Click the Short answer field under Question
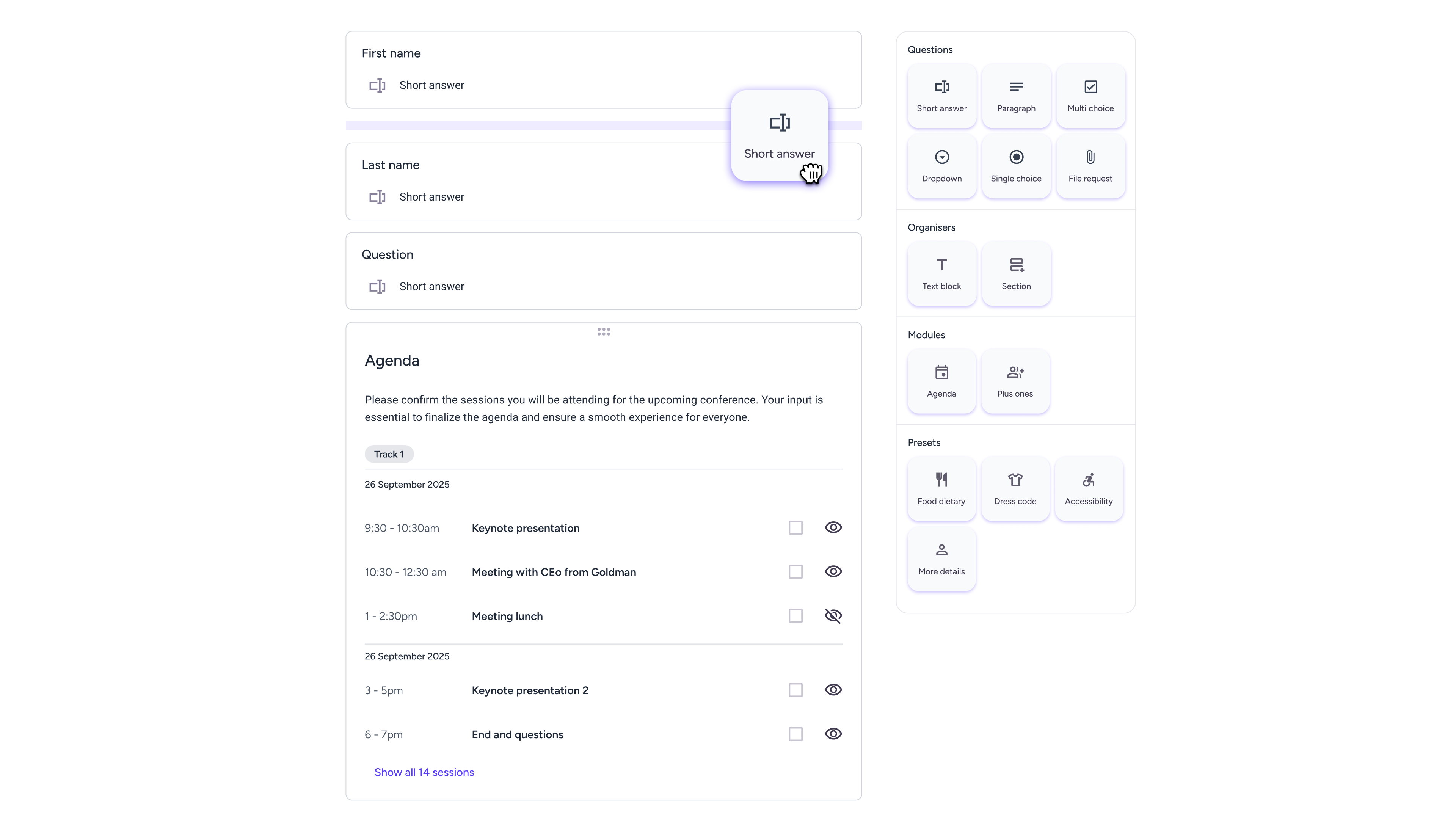 coord(431,287)
